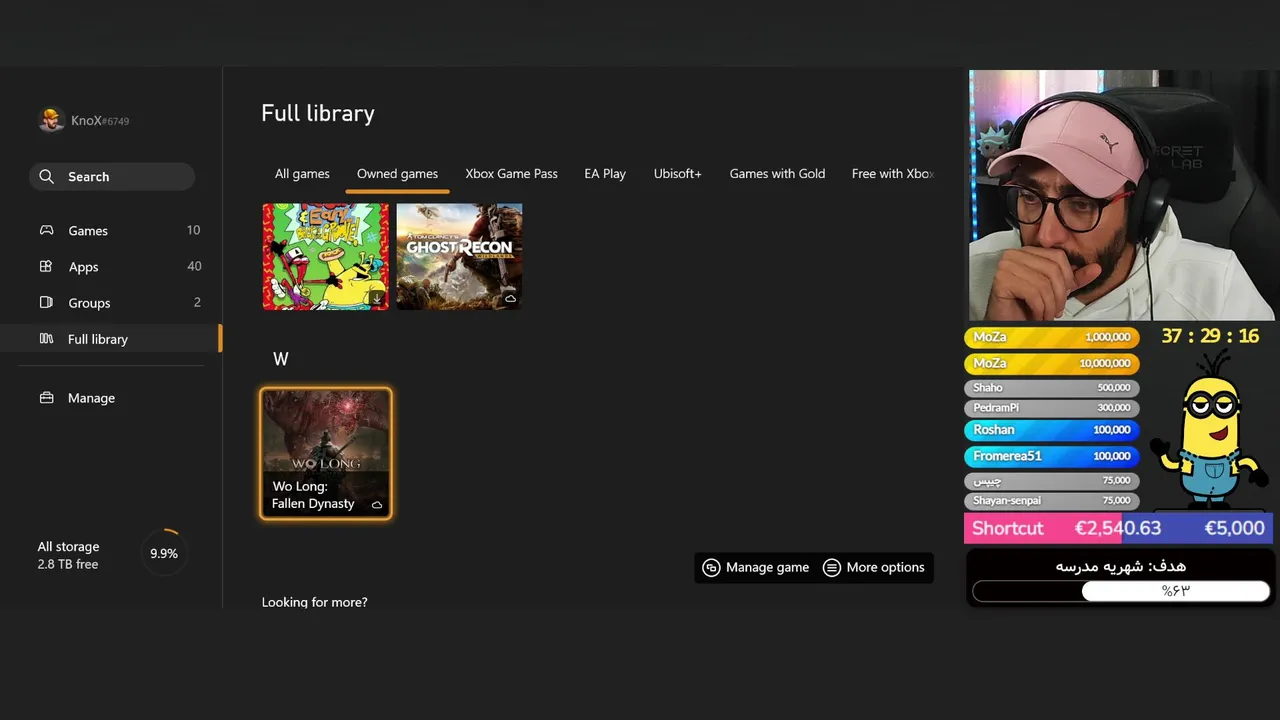Click the Full library books icon
1280x720 pixels.
(x=46, y=339)
